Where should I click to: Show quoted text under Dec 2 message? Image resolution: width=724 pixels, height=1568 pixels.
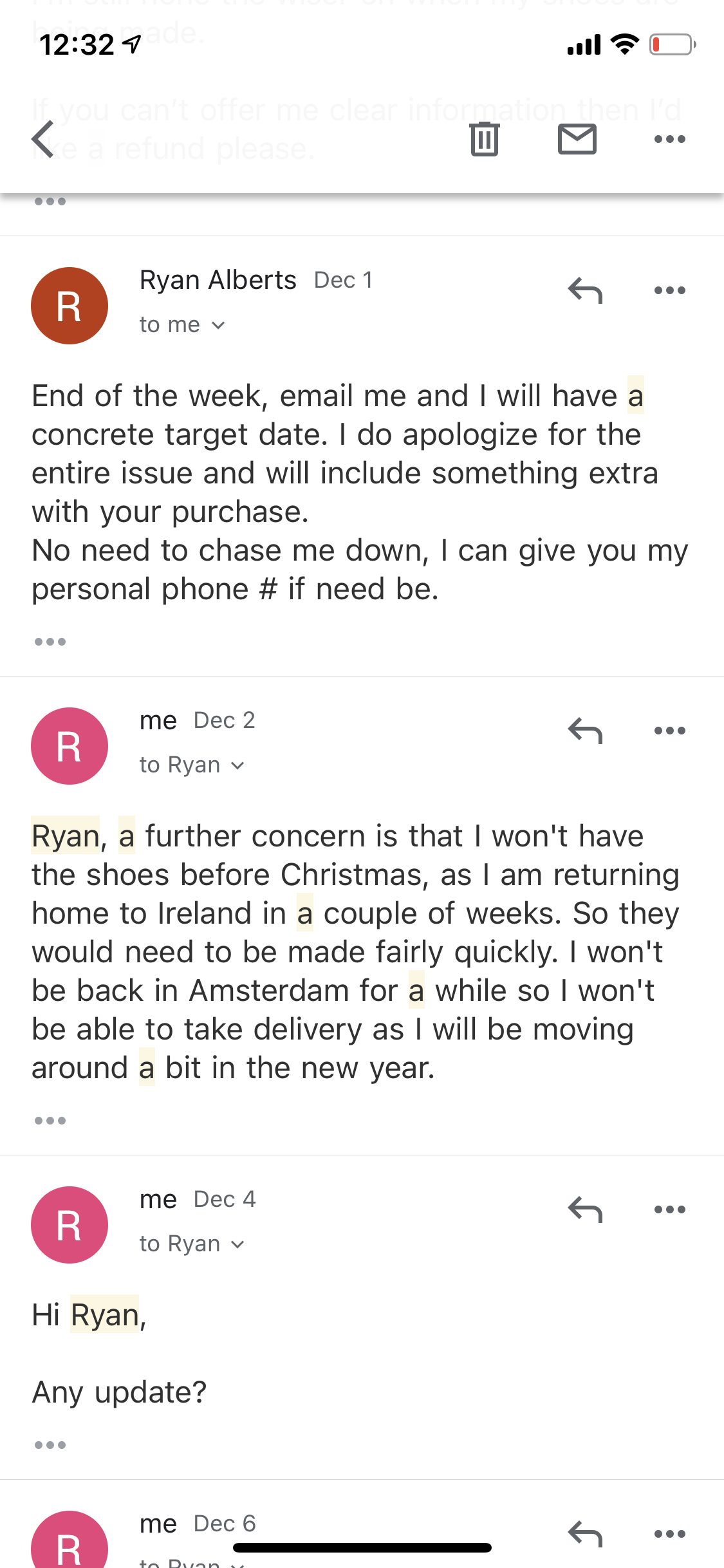point(50,1121)
